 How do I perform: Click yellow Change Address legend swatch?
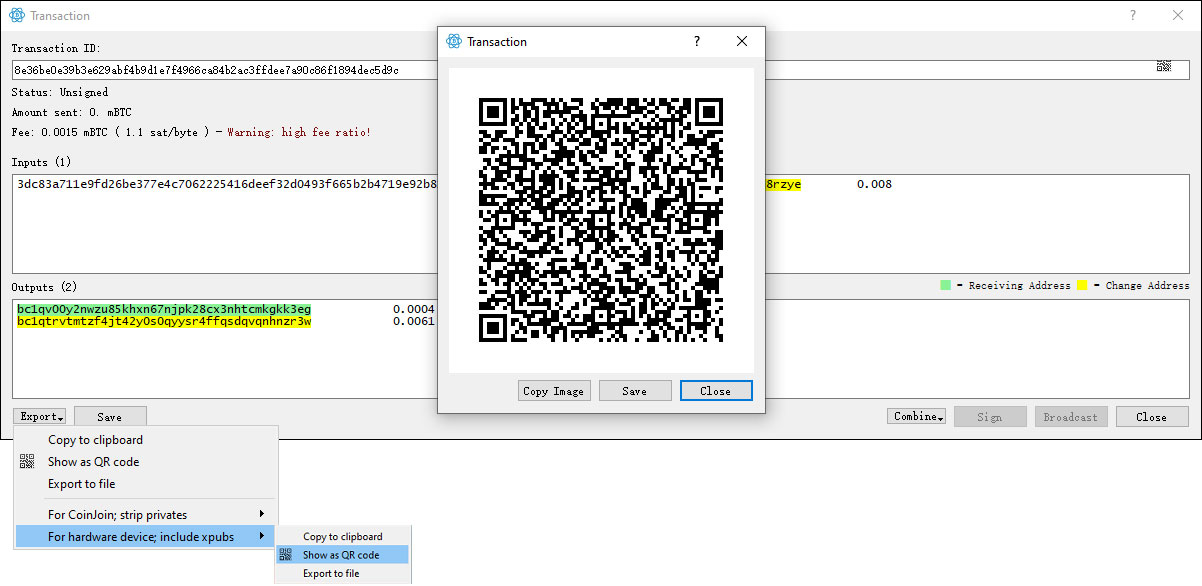pyautogui.click(x=1082, y=286)
